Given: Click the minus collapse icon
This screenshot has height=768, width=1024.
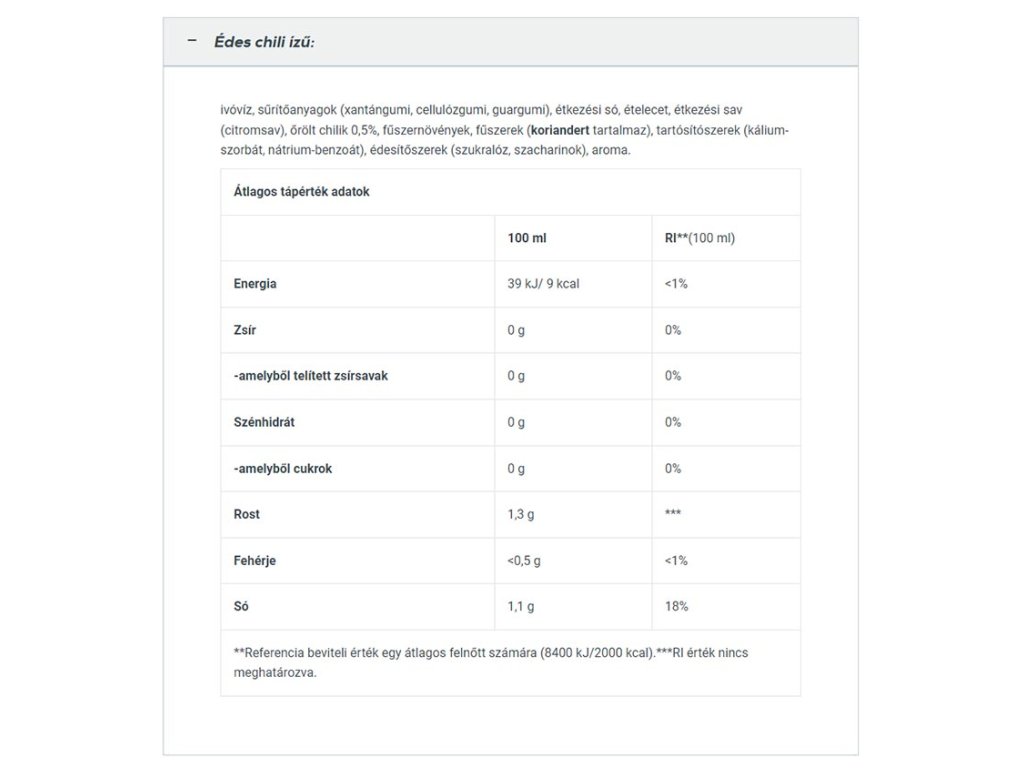Looking at the screenshot, I should [192, 42].
